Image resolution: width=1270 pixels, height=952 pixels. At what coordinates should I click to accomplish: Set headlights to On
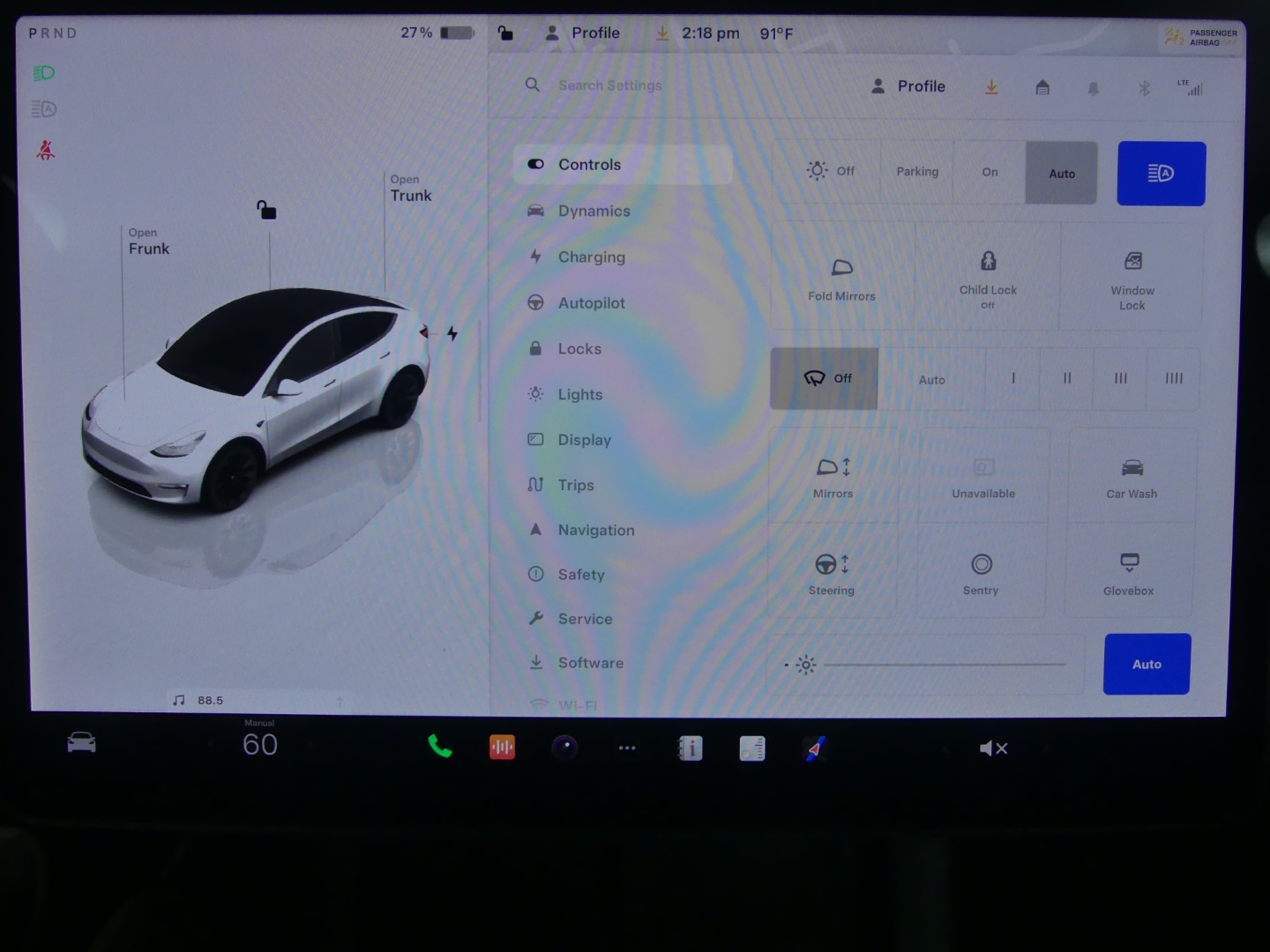click(990, 172)
